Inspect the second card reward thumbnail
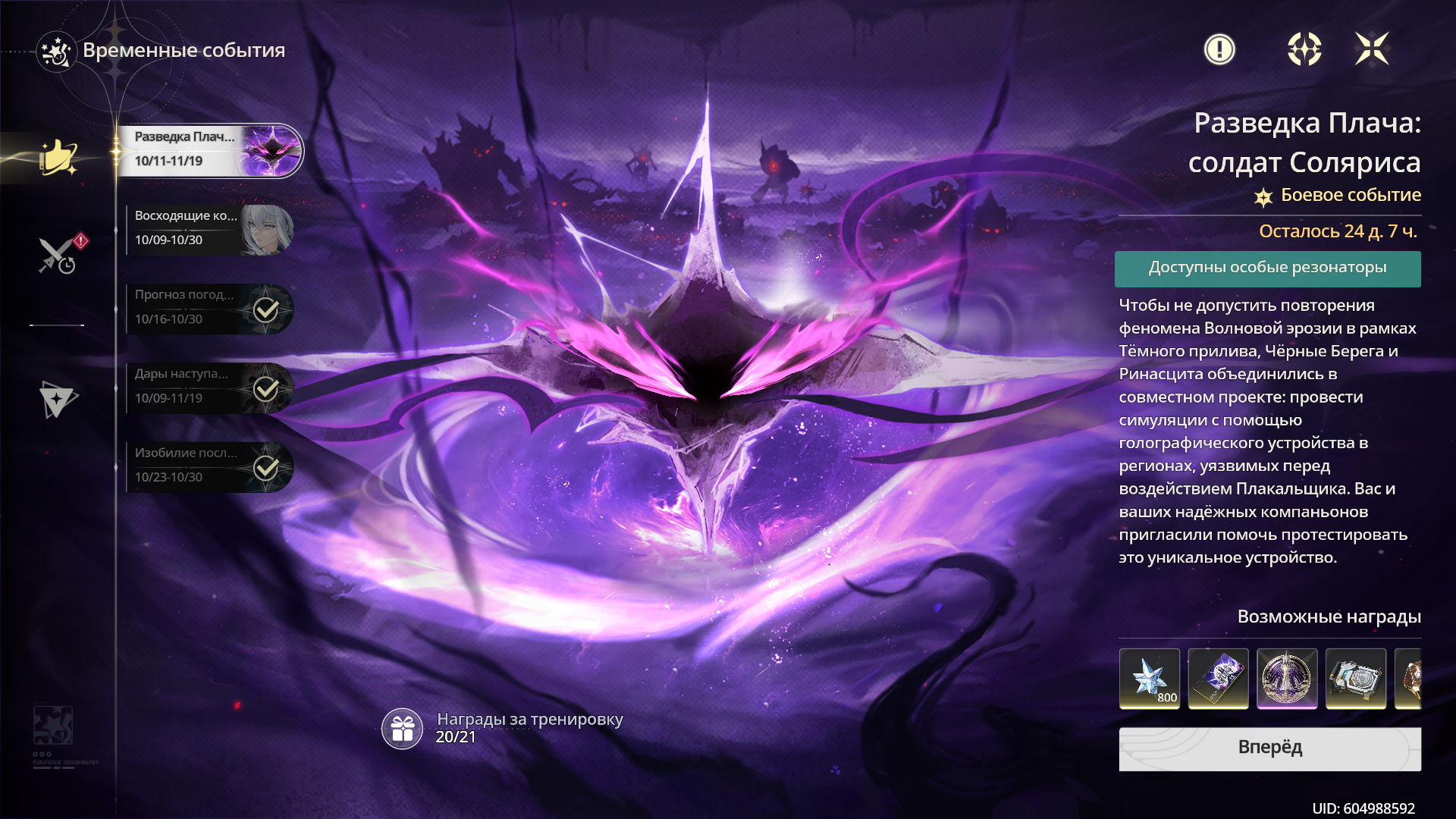 1218,678
